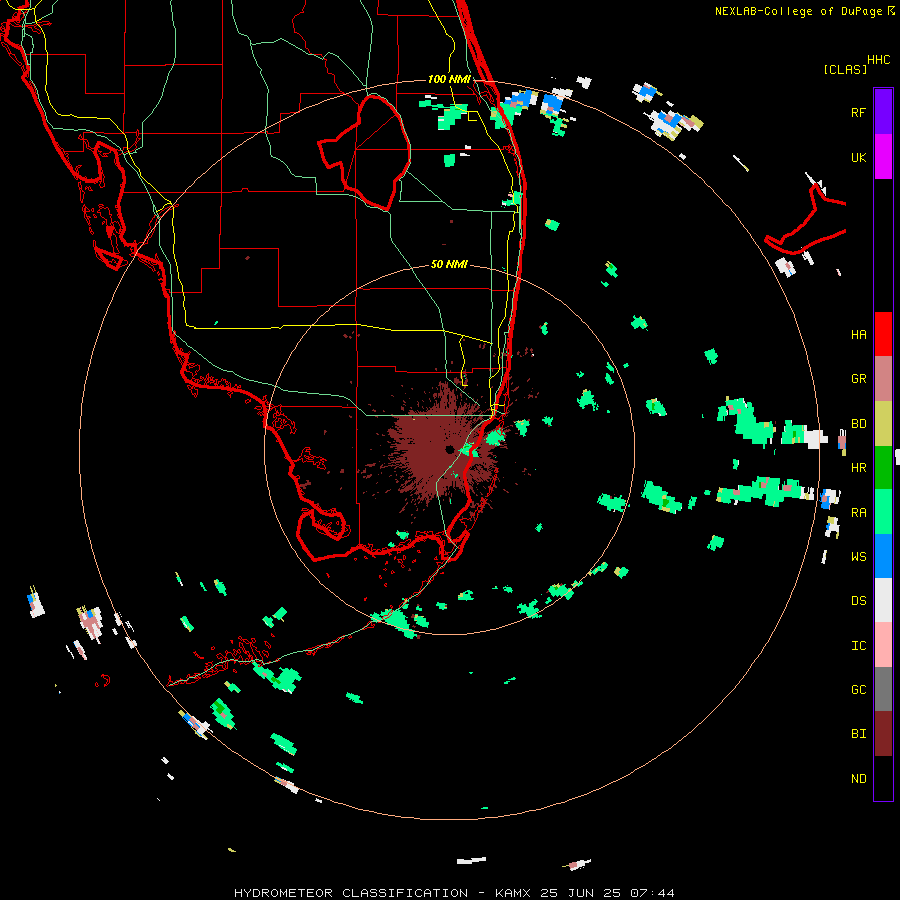Click the [CLAS] legend header
The width and height of the screenshot is (900, 900).
tap(845, 69)
